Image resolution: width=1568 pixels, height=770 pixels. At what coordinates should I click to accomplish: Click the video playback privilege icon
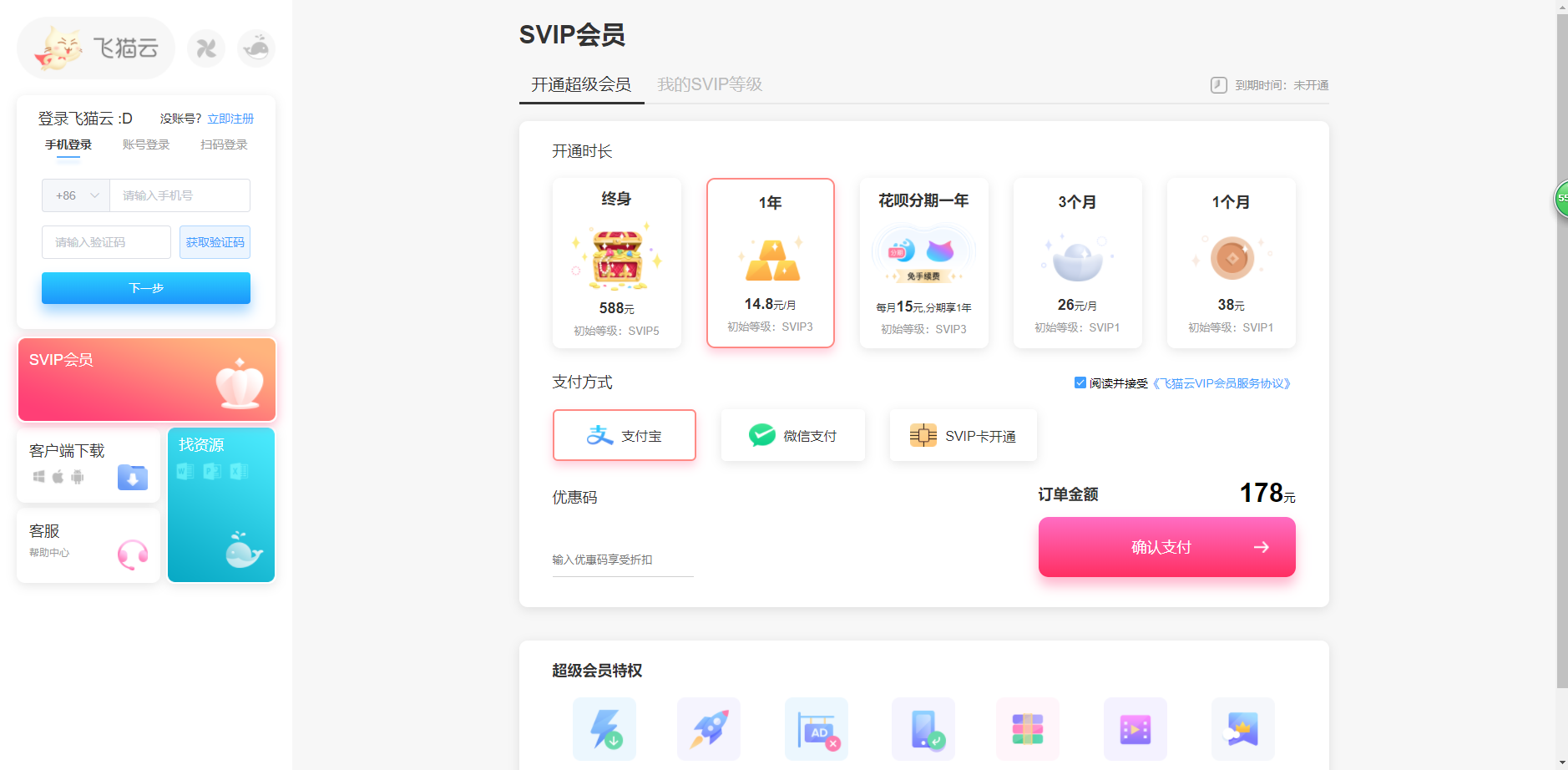(x=1135, y=728)
